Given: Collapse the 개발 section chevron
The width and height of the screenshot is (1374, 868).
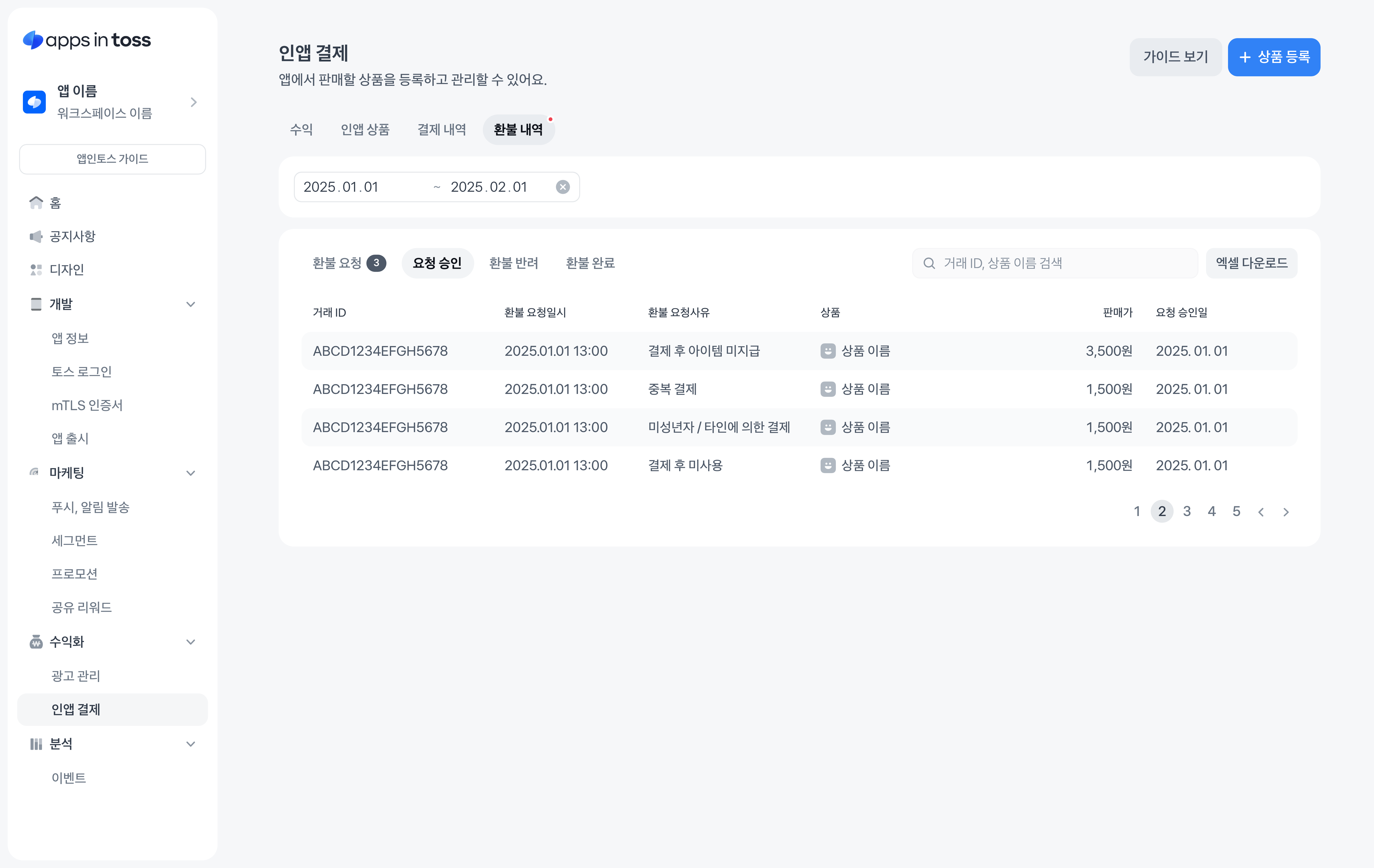Looking at the screenshot, I should pos(191,305).
